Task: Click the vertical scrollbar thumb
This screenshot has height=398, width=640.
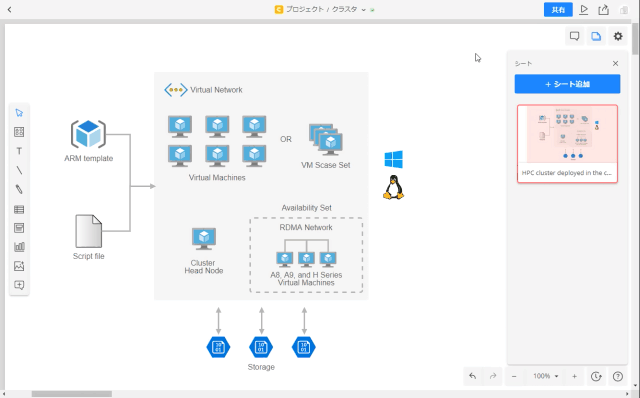Action: 635,39
